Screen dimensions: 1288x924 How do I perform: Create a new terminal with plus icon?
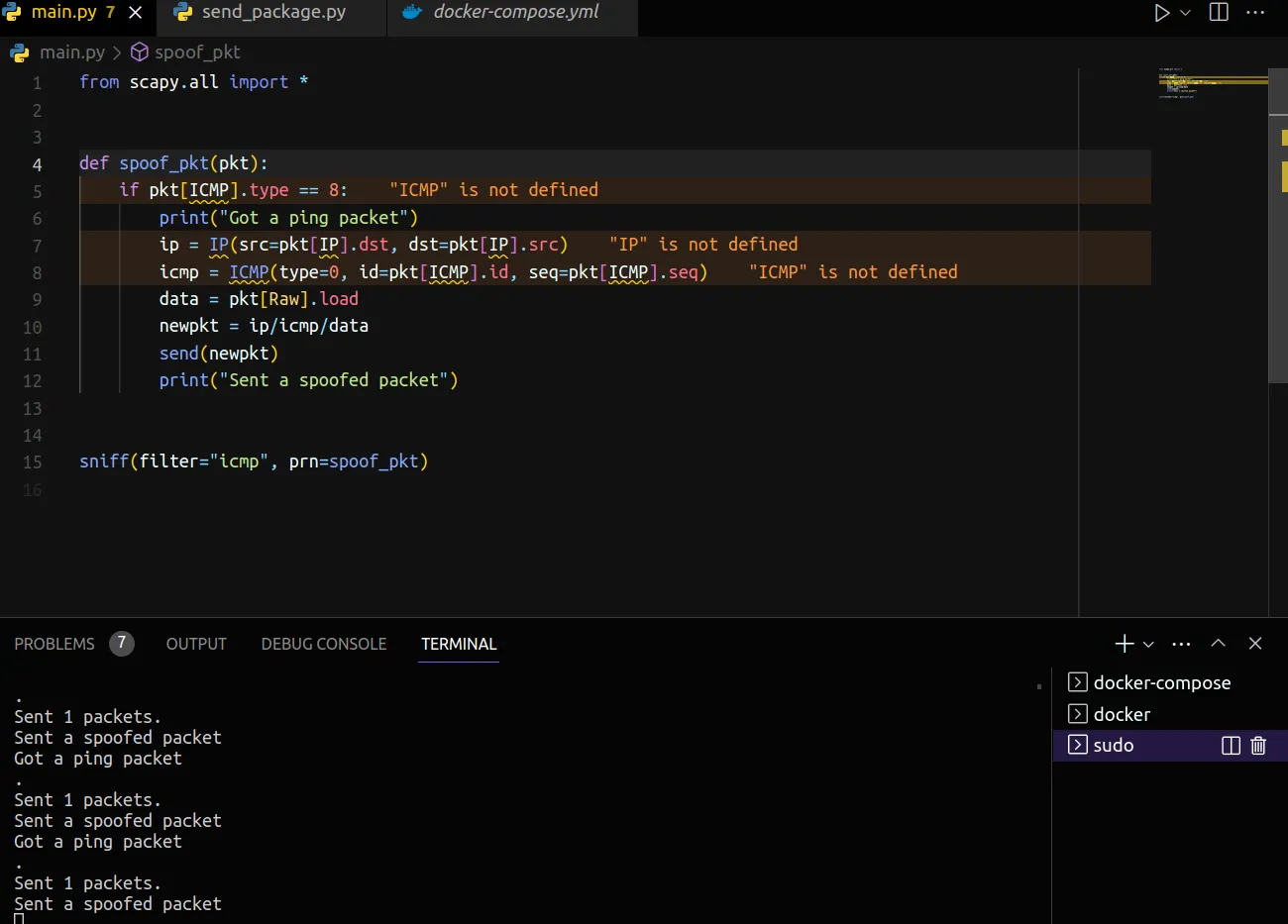1124,644
